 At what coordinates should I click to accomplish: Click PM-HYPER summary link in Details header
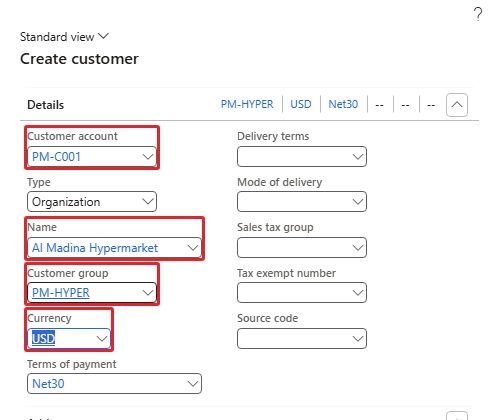(x=247, y=104)
